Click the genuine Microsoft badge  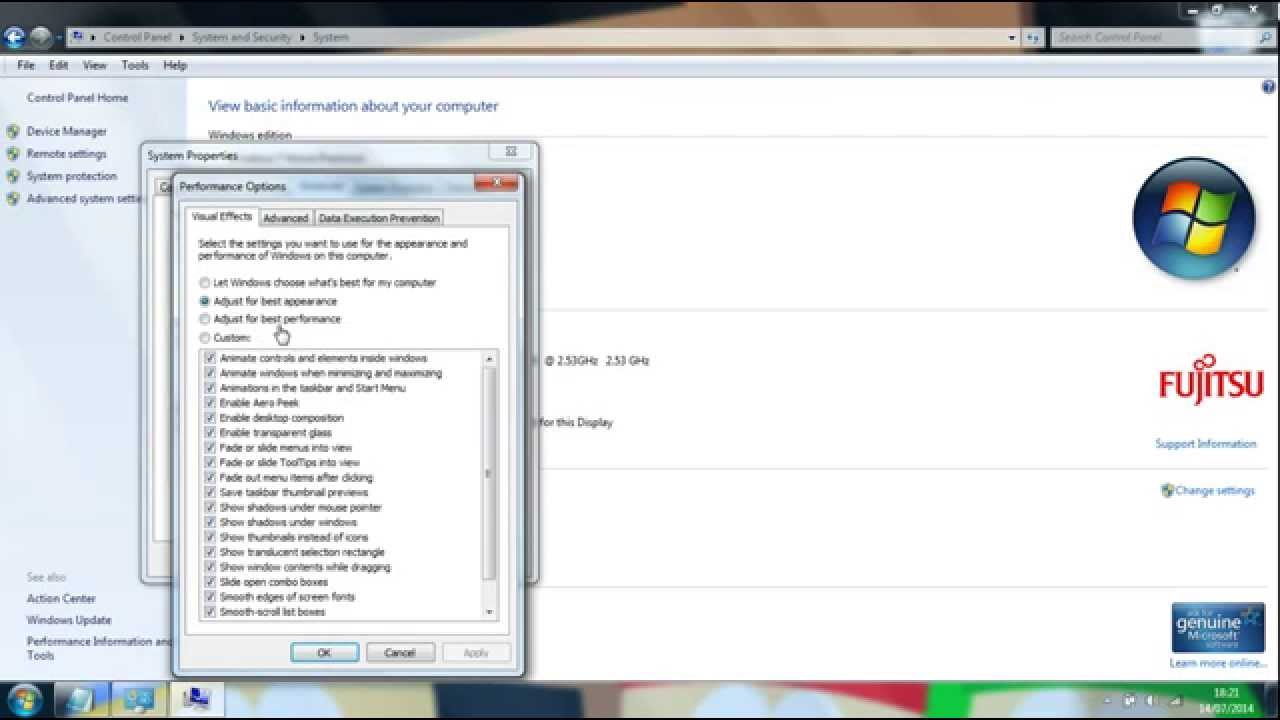pyautogui.click(x=1218, y=628)
